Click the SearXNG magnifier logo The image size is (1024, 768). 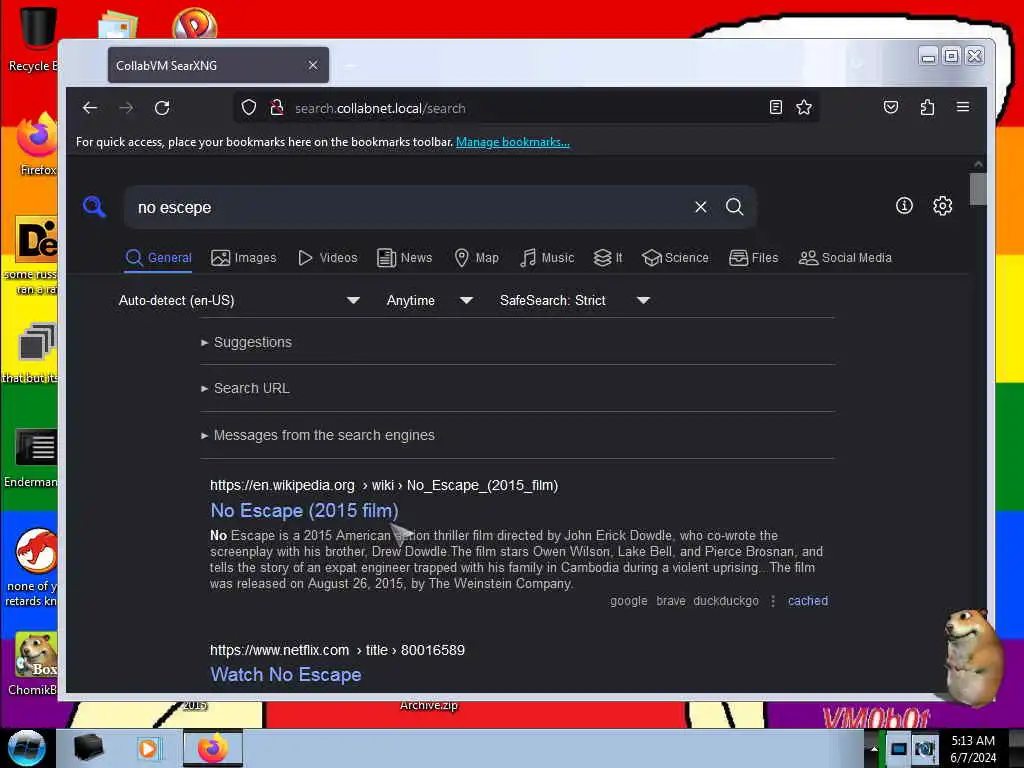[x=94, y=206]
